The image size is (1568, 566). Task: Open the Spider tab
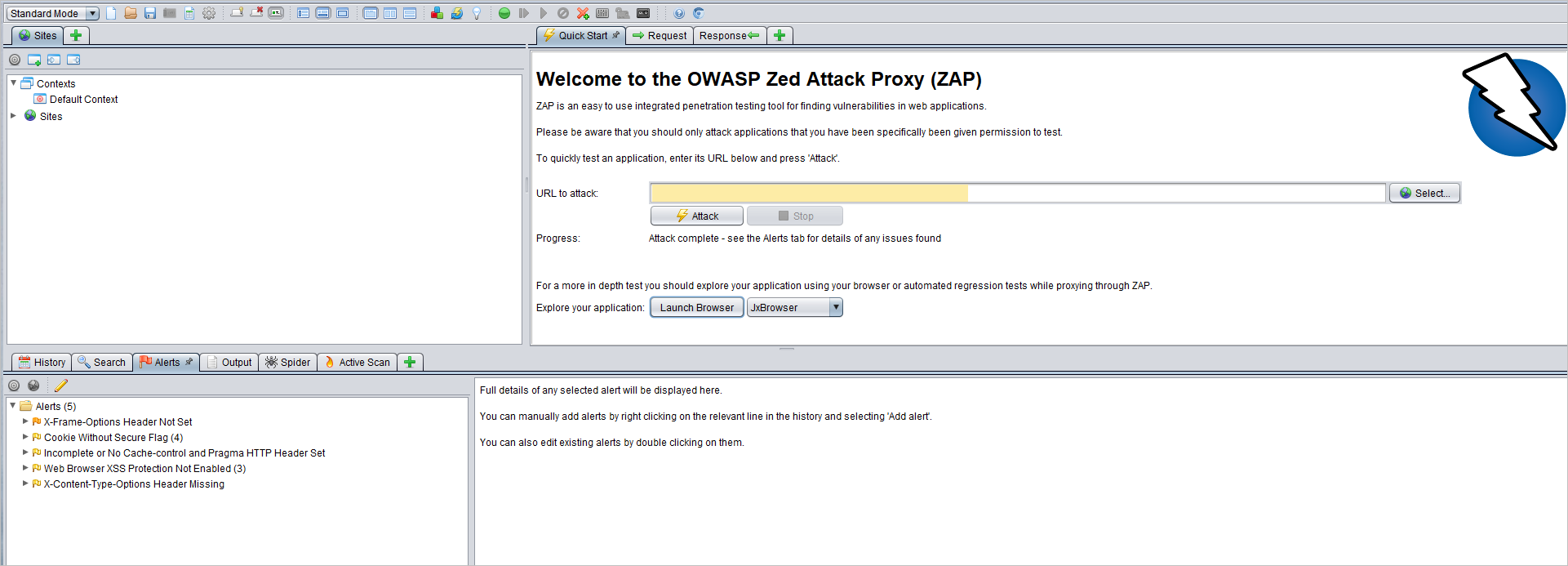coord(287,362)
